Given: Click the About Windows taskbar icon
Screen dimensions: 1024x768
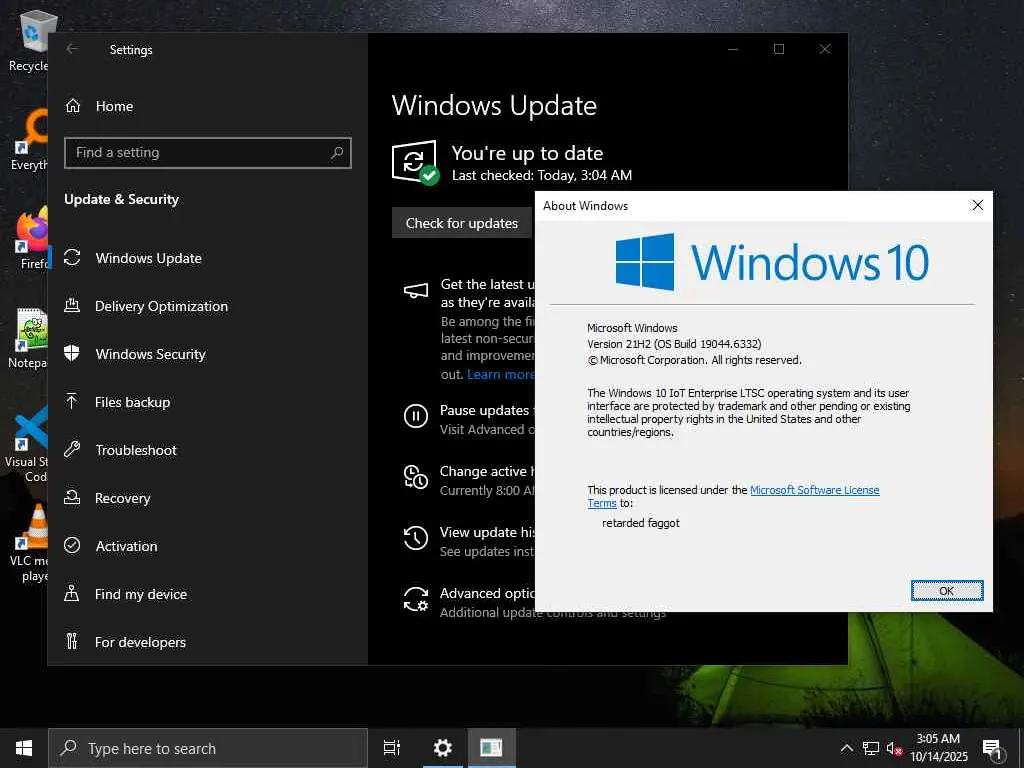Looking at the screenshot, I should click(x=491, y=748).
